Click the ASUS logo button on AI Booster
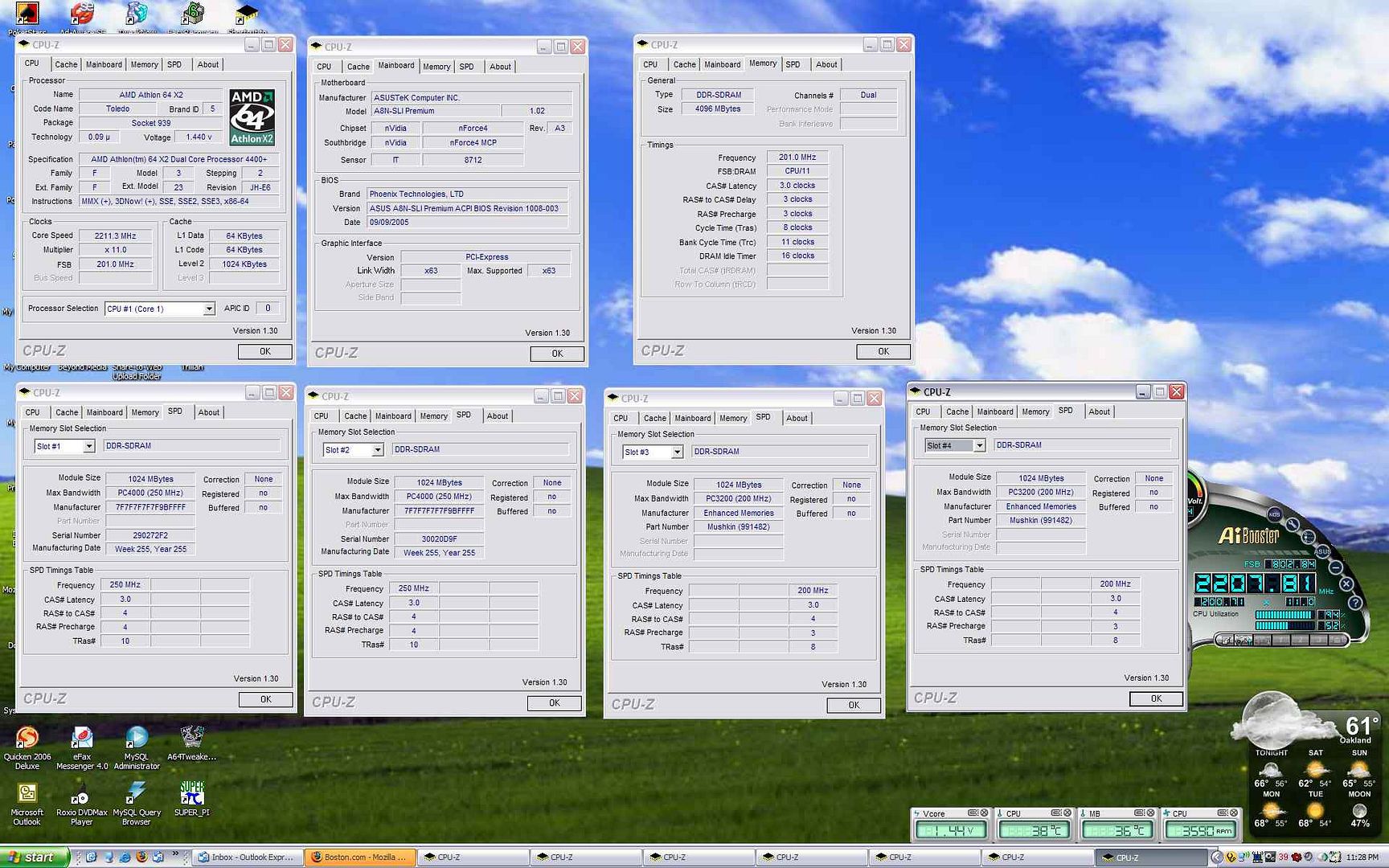Screen dimensions: 1389x868 [x=1322, y=551]
